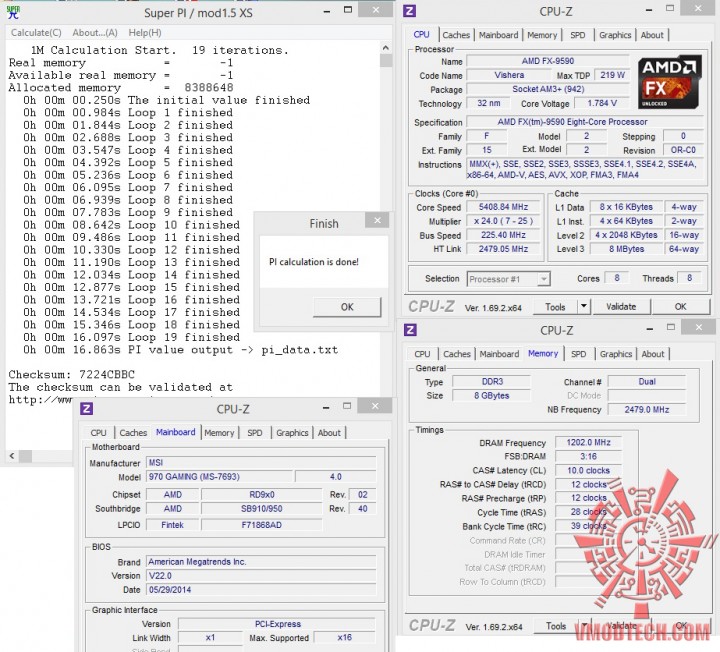Click the NB Frequency 2479.0 MHz value

pyautogui.click(x=647, y=409)
